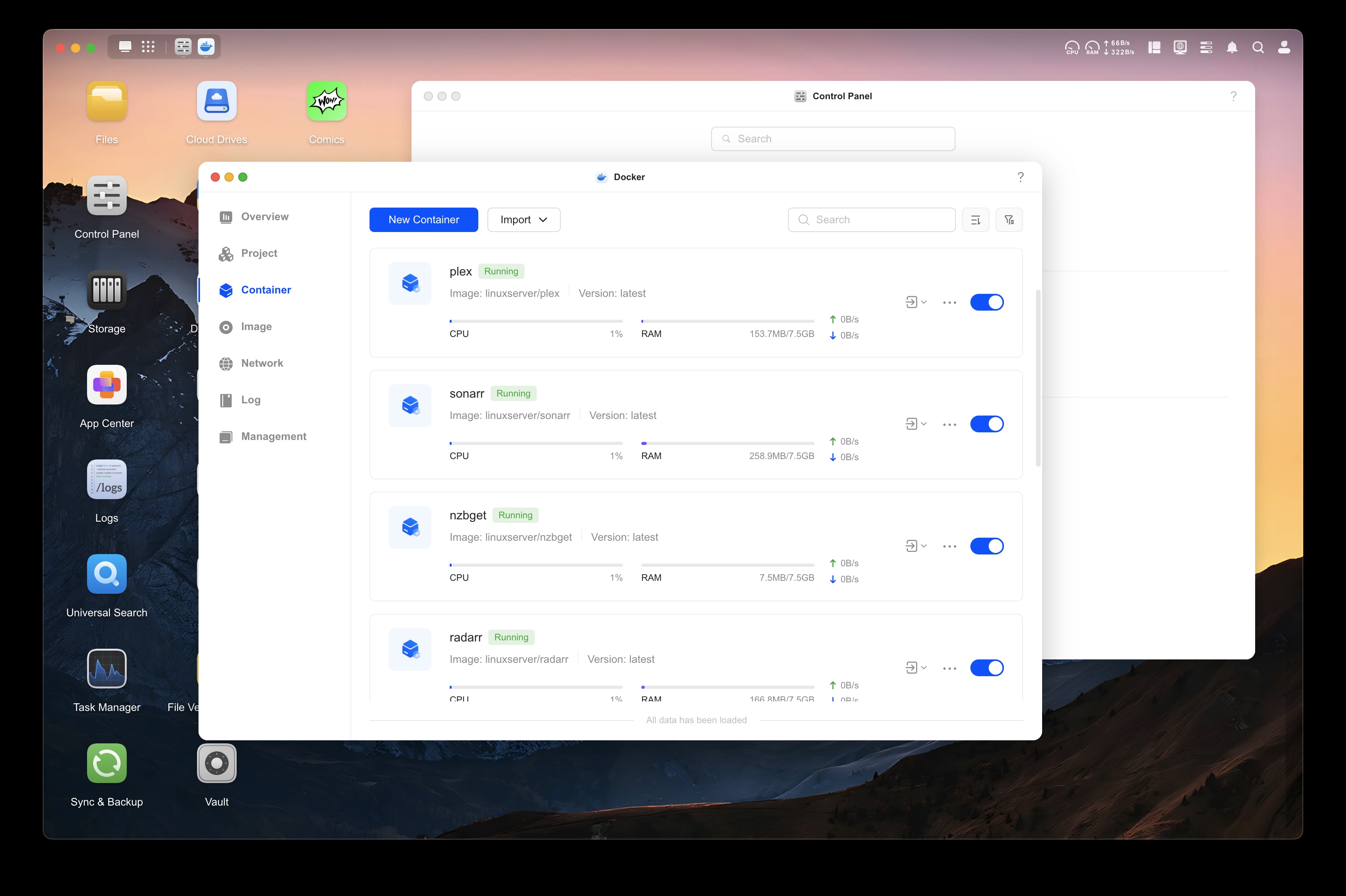The height and width of the screenshot is (896, 1346).
Task: Turn off the plex container
Action: (x=987, y=302)
